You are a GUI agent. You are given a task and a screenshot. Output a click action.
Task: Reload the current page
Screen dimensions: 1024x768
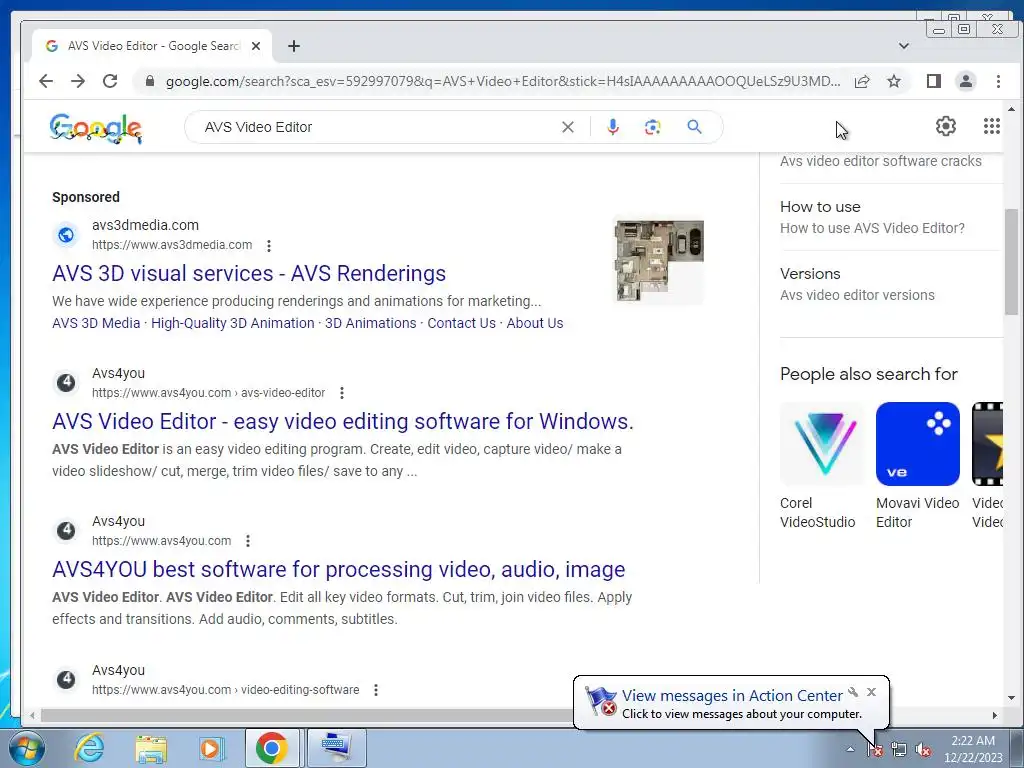110,81
